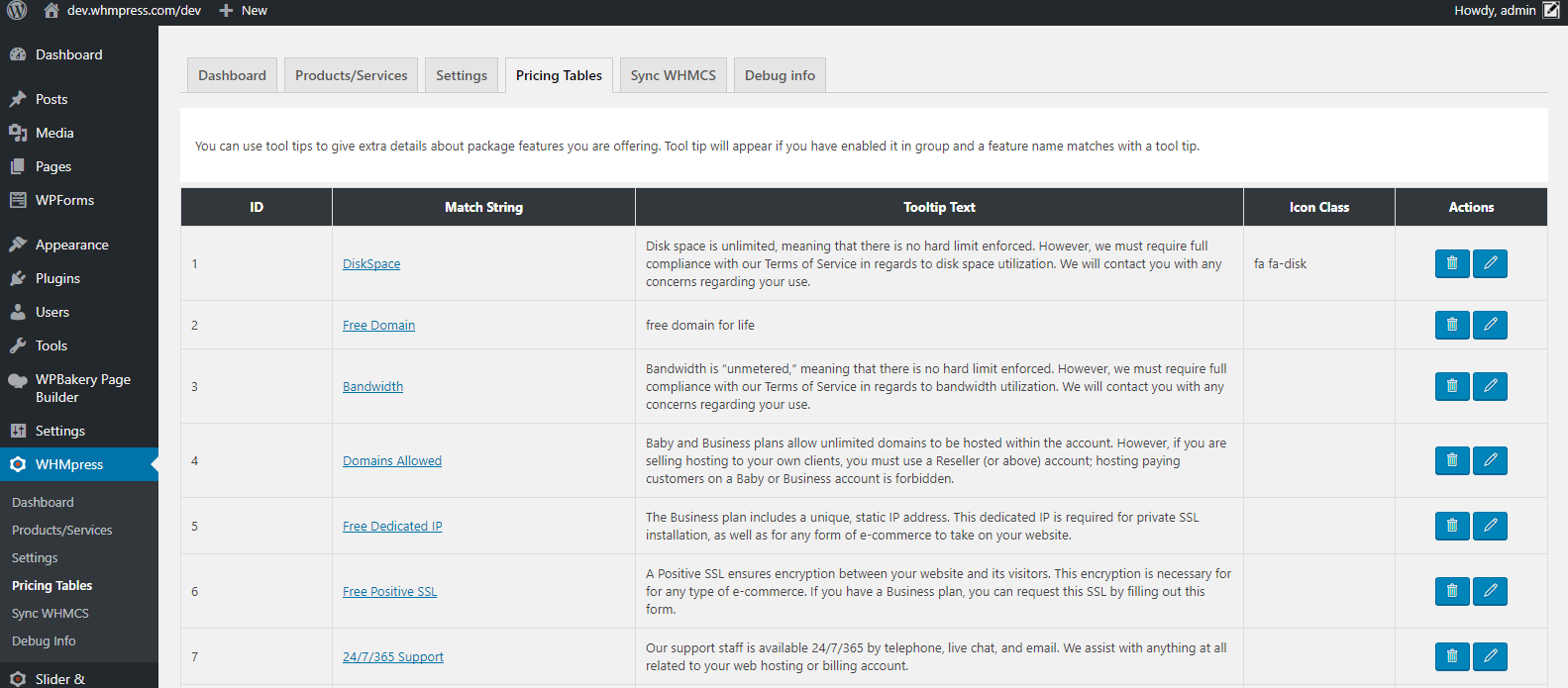Select Pricing Tables in the sidebar submenu
The image size is (1568, 688).
52,585
